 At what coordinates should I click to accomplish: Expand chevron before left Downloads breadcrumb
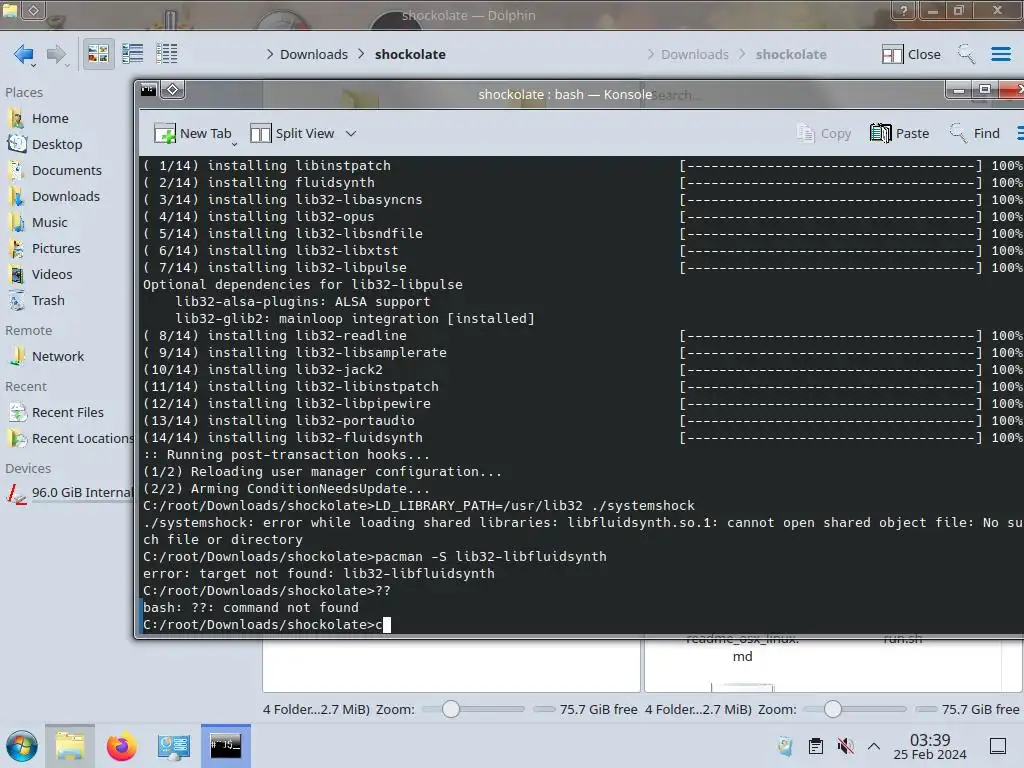pyautogui.click(x=270, y=54)
